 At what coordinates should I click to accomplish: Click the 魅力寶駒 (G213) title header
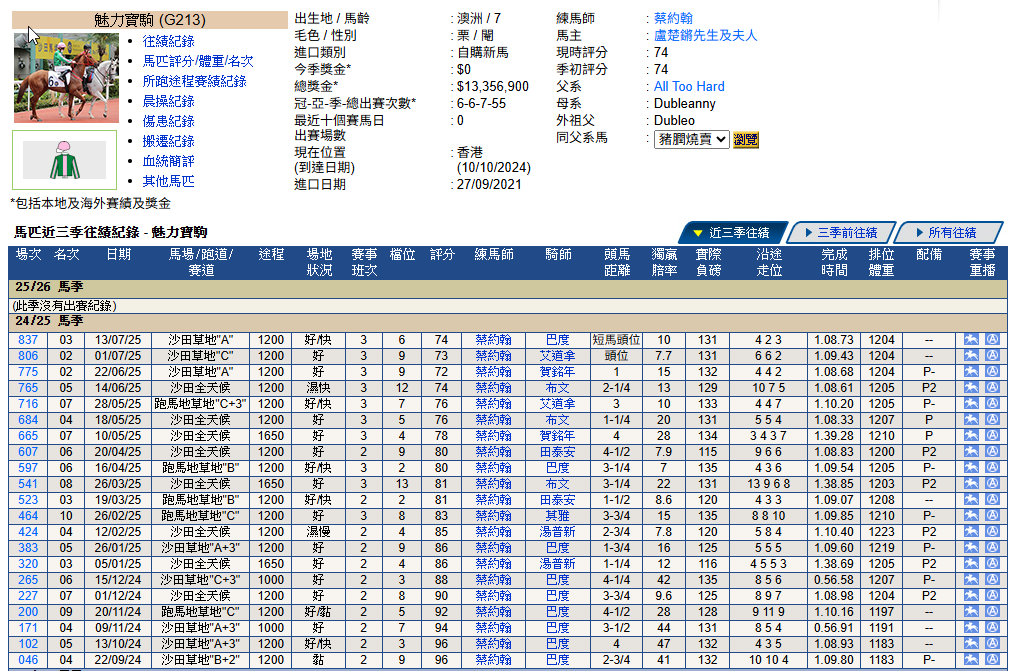coord(149,19)
